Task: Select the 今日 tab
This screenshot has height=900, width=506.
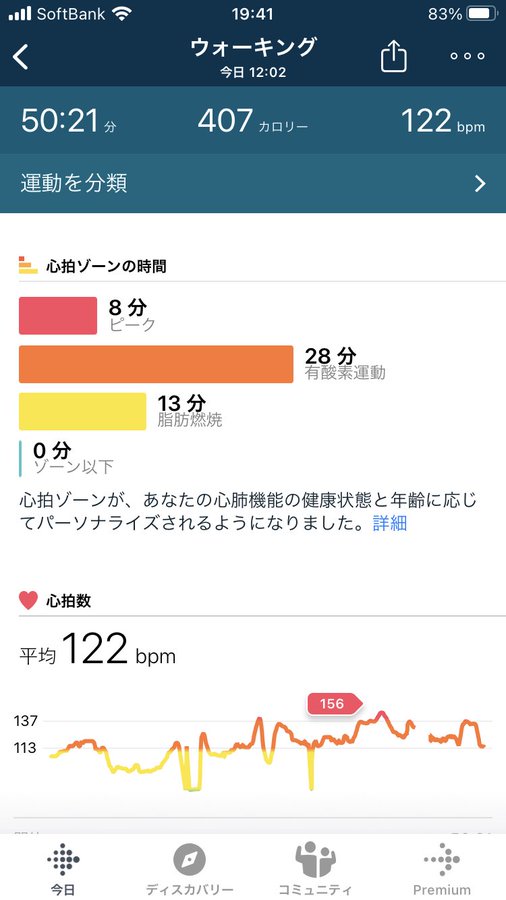Action: point(63,869)
